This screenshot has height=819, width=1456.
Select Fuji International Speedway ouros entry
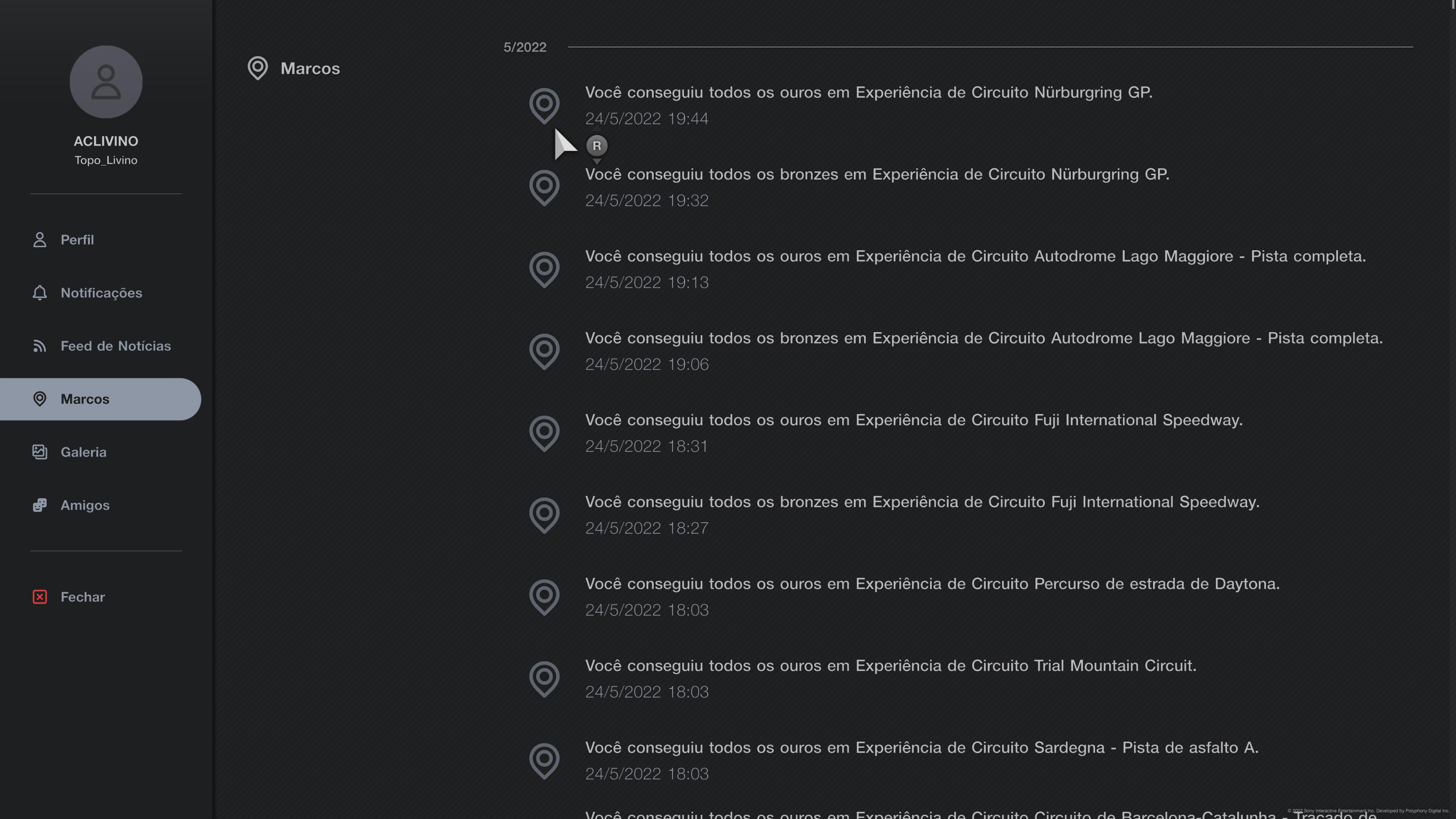[914, 420]
